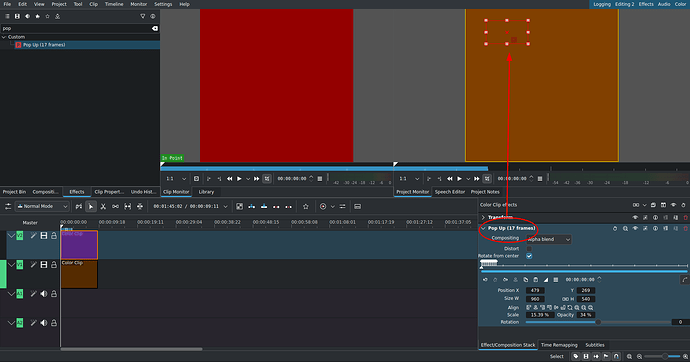Enable the Distort checkbox
The image size is (690, 362).
[x=529, y=249]
